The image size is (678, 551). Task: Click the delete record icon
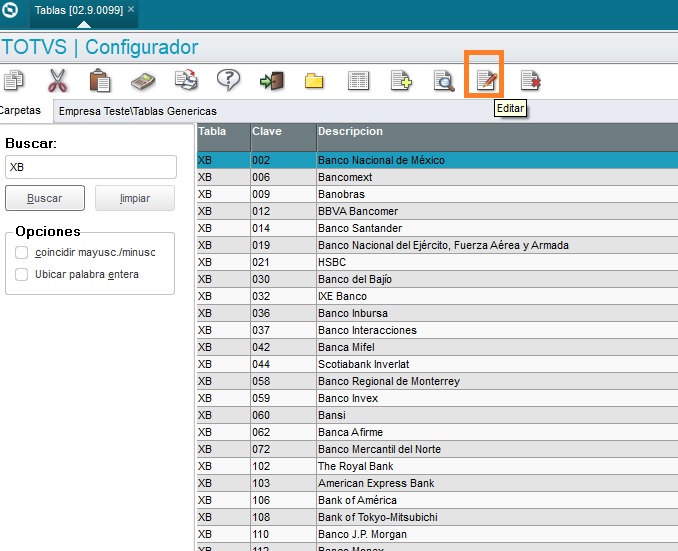531,80
